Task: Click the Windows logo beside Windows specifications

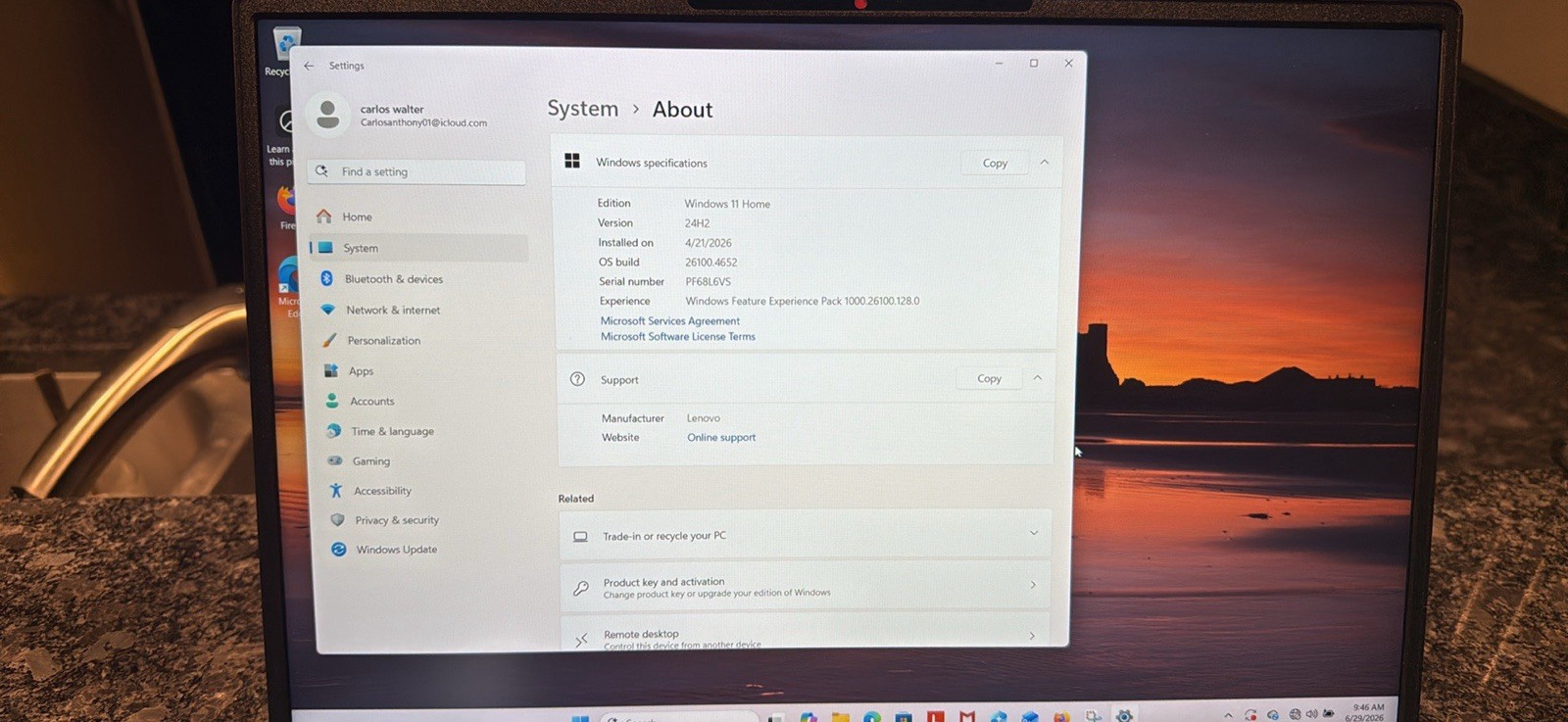Action: click(572, 161)
